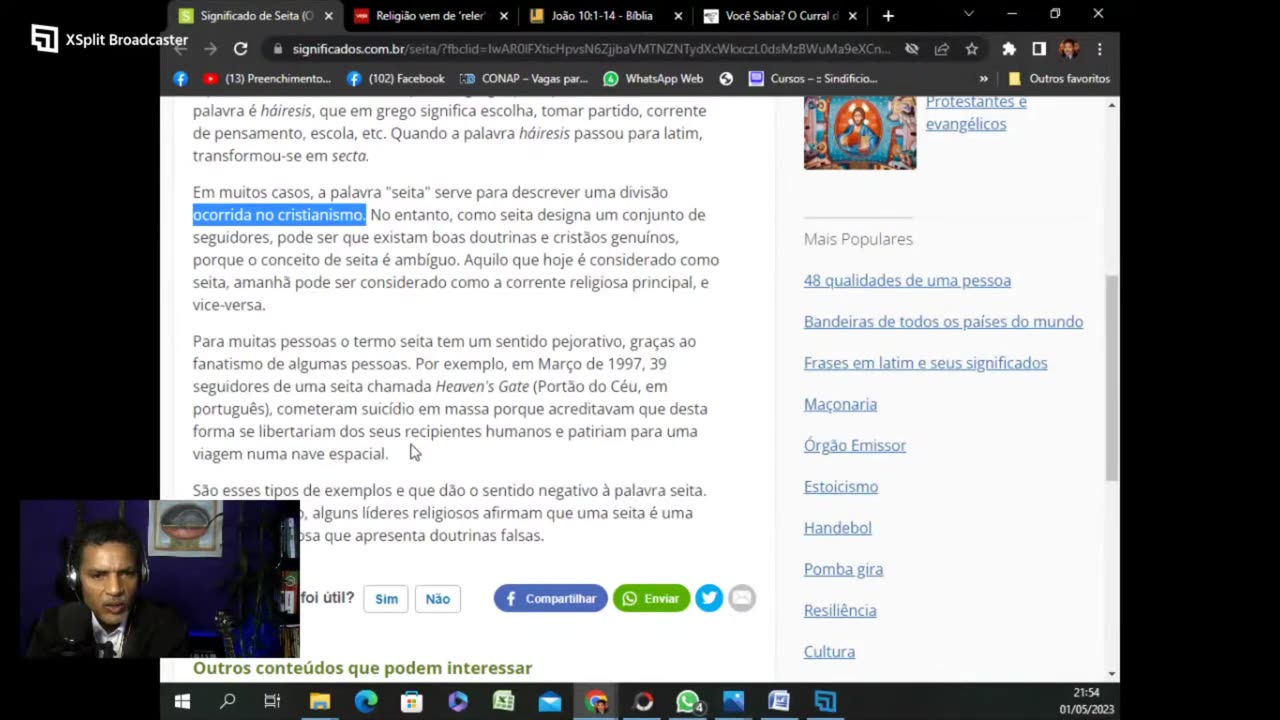Click the address bar URL field

tap(590, 48)
